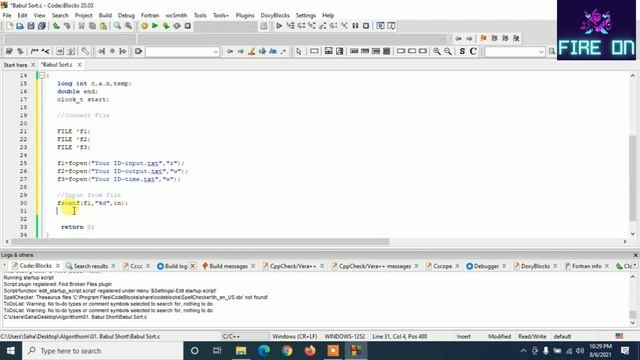Toggle the comments C button
Image resolution: width=640 pixels, height=360 pixels.
[473, 51]
